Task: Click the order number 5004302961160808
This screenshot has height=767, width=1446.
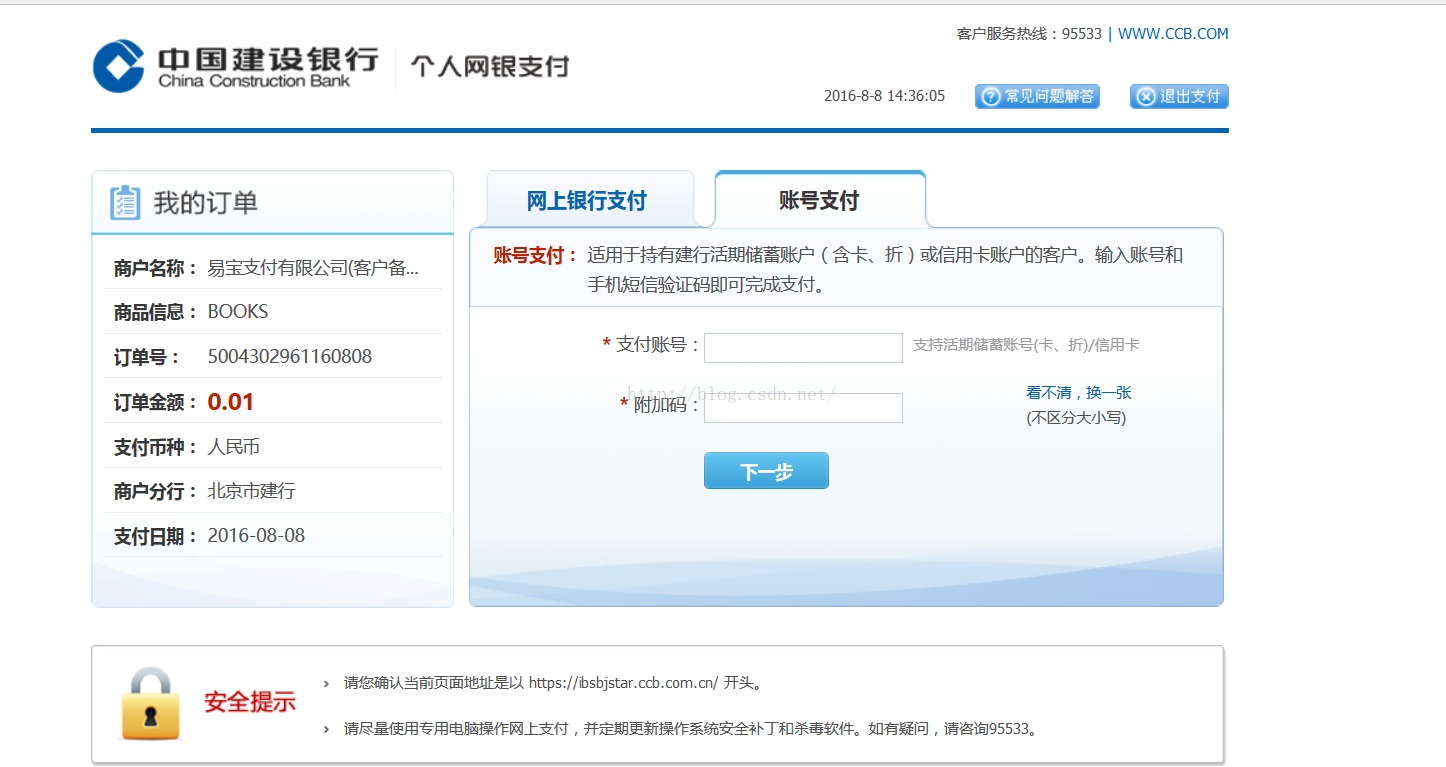Action: point(290,356)
